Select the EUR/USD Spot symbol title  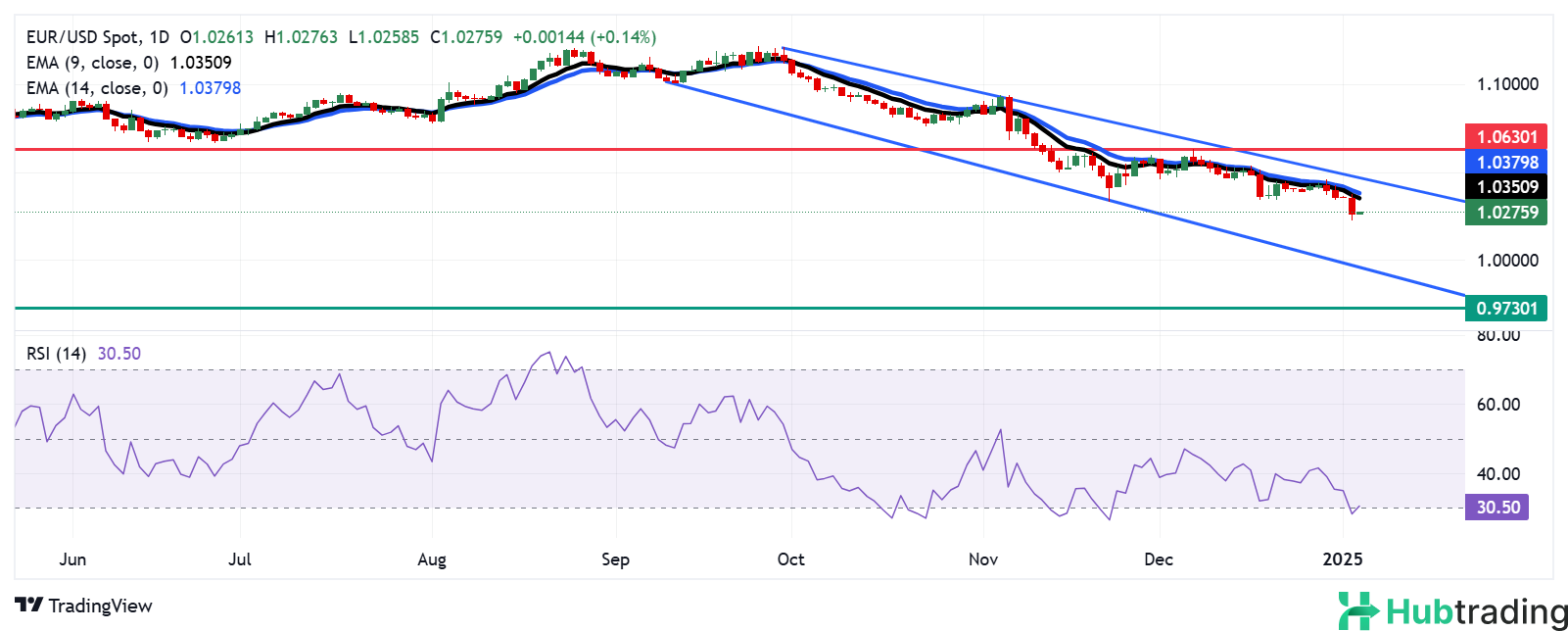coord(82,37)
